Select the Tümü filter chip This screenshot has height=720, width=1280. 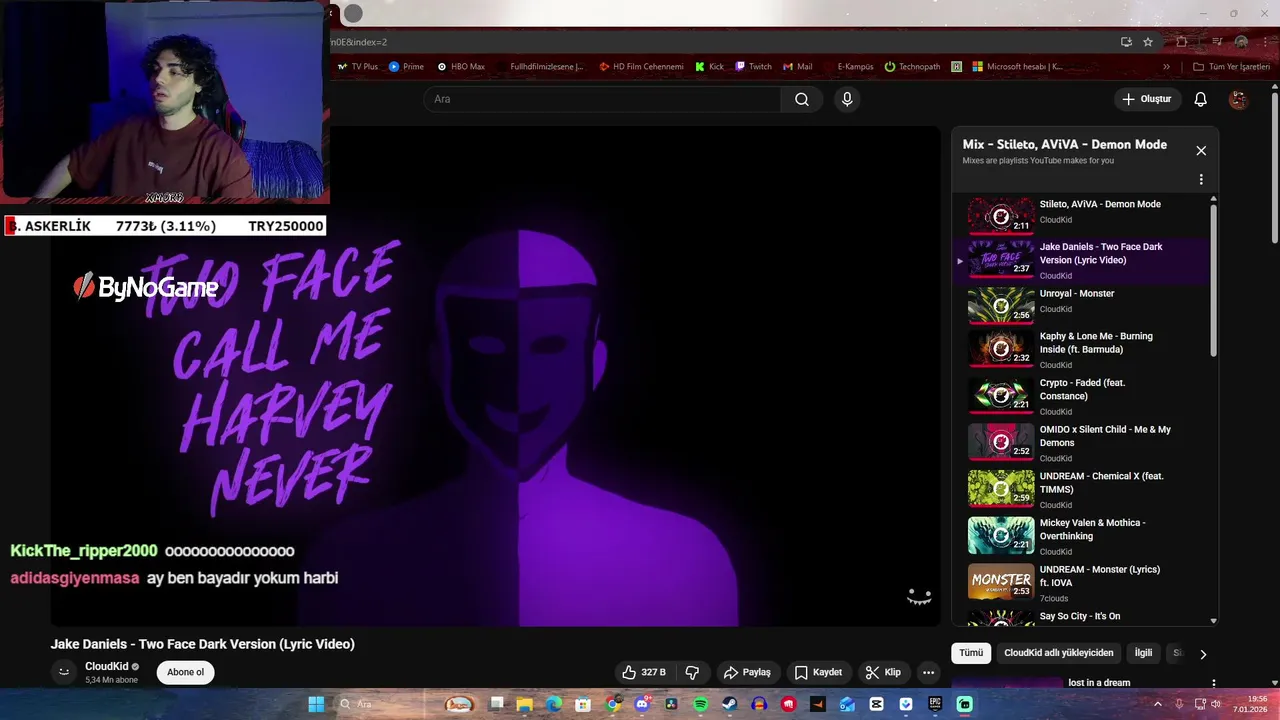click(x=971, y=653)
